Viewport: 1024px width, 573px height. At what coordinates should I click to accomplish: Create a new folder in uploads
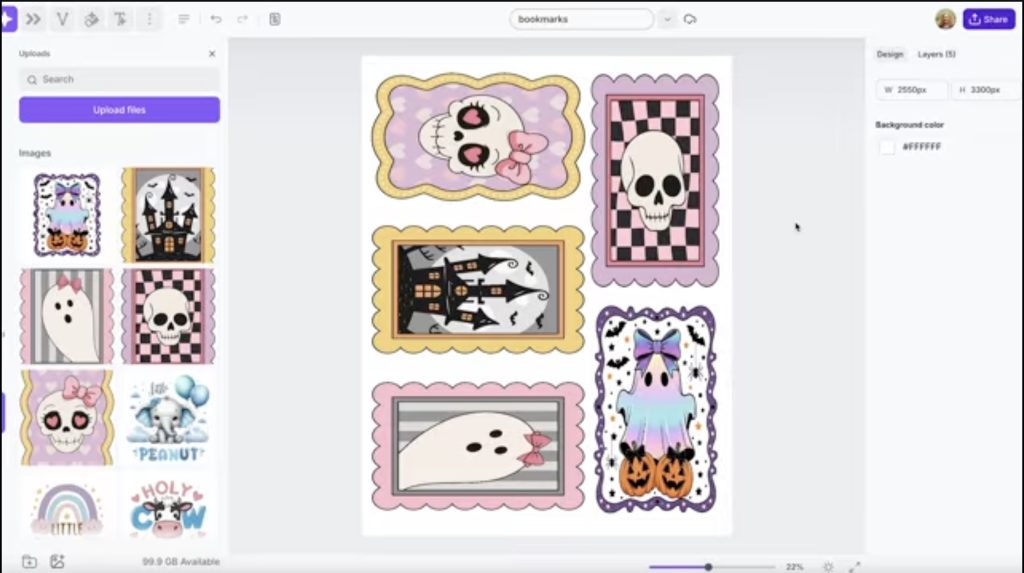coord(29,561)
